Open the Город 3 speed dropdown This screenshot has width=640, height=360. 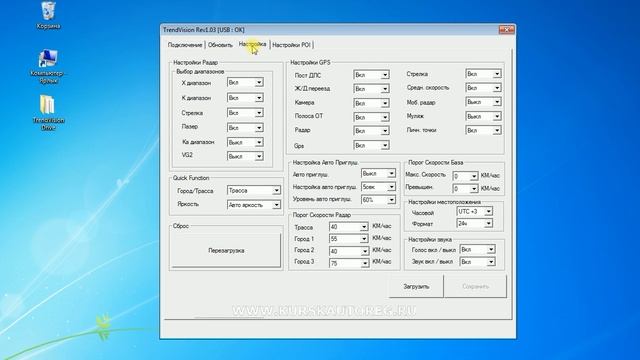pos(349,263)
